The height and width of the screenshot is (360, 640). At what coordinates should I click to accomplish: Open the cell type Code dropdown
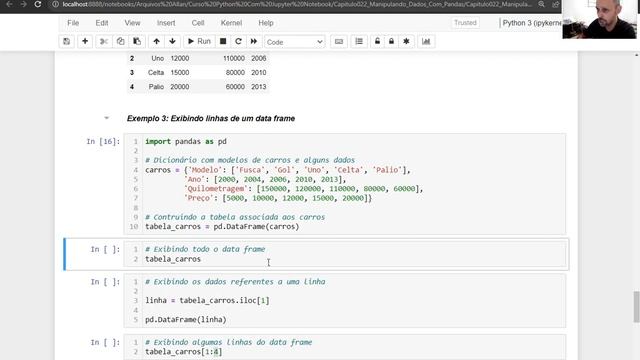point(294,42)
